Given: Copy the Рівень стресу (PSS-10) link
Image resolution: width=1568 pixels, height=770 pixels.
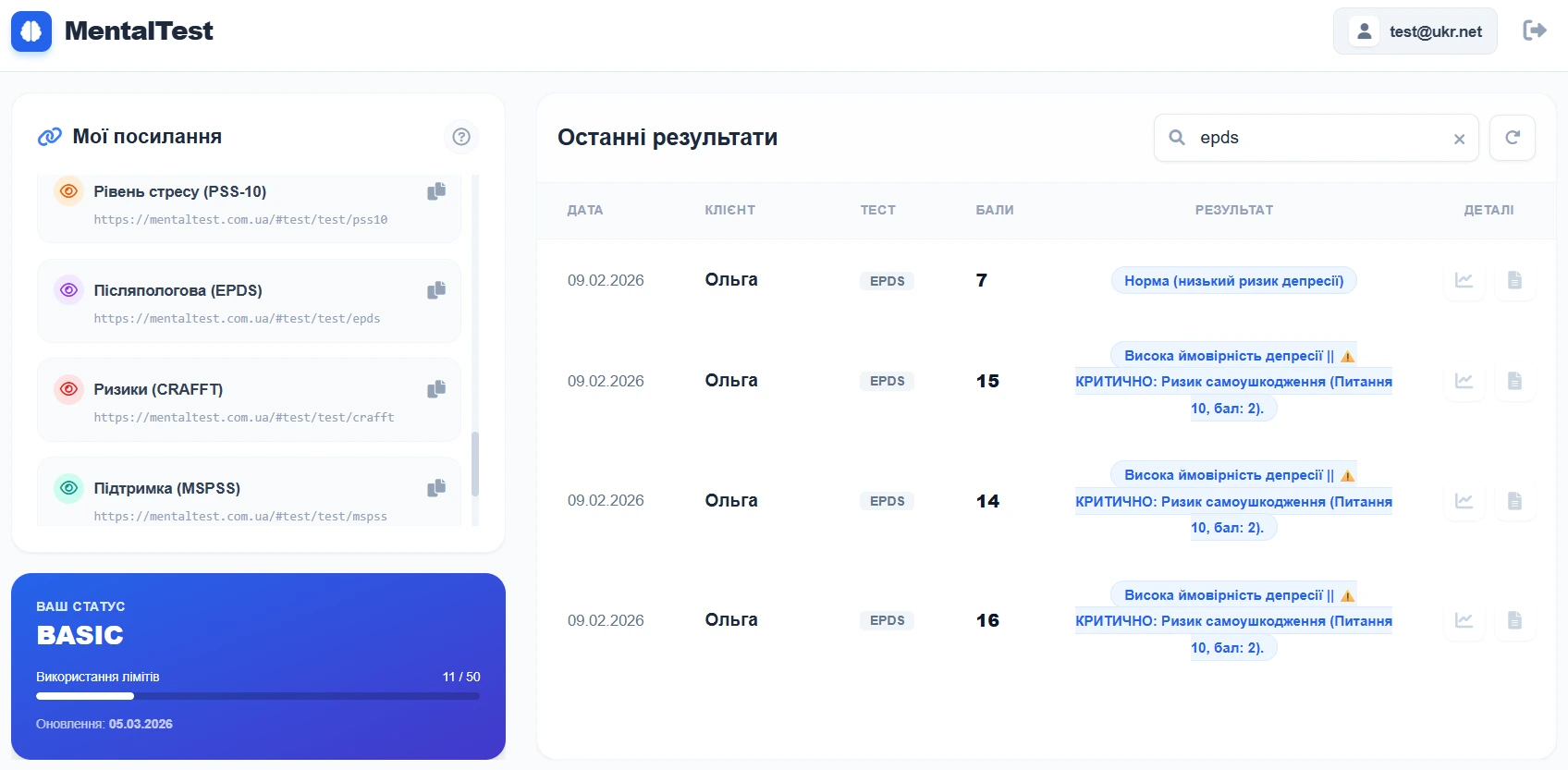Looking at the screenshot, I should coord(436,191).
